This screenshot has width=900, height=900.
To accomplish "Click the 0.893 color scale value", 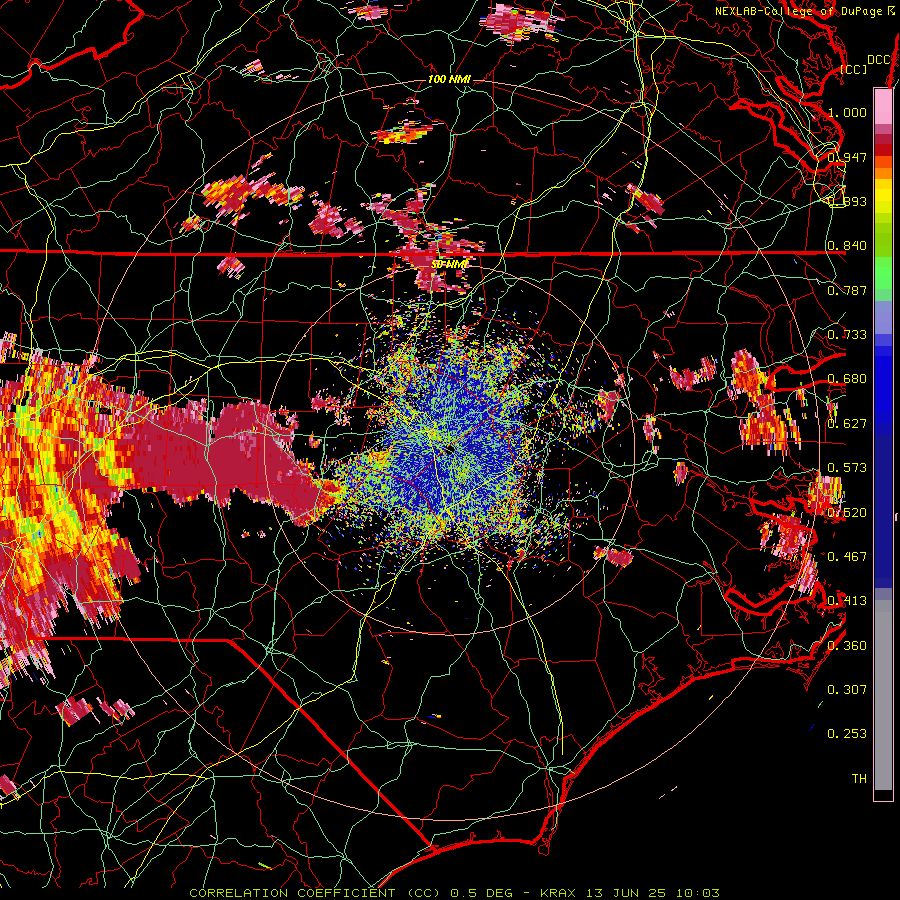I will point(847,201).
